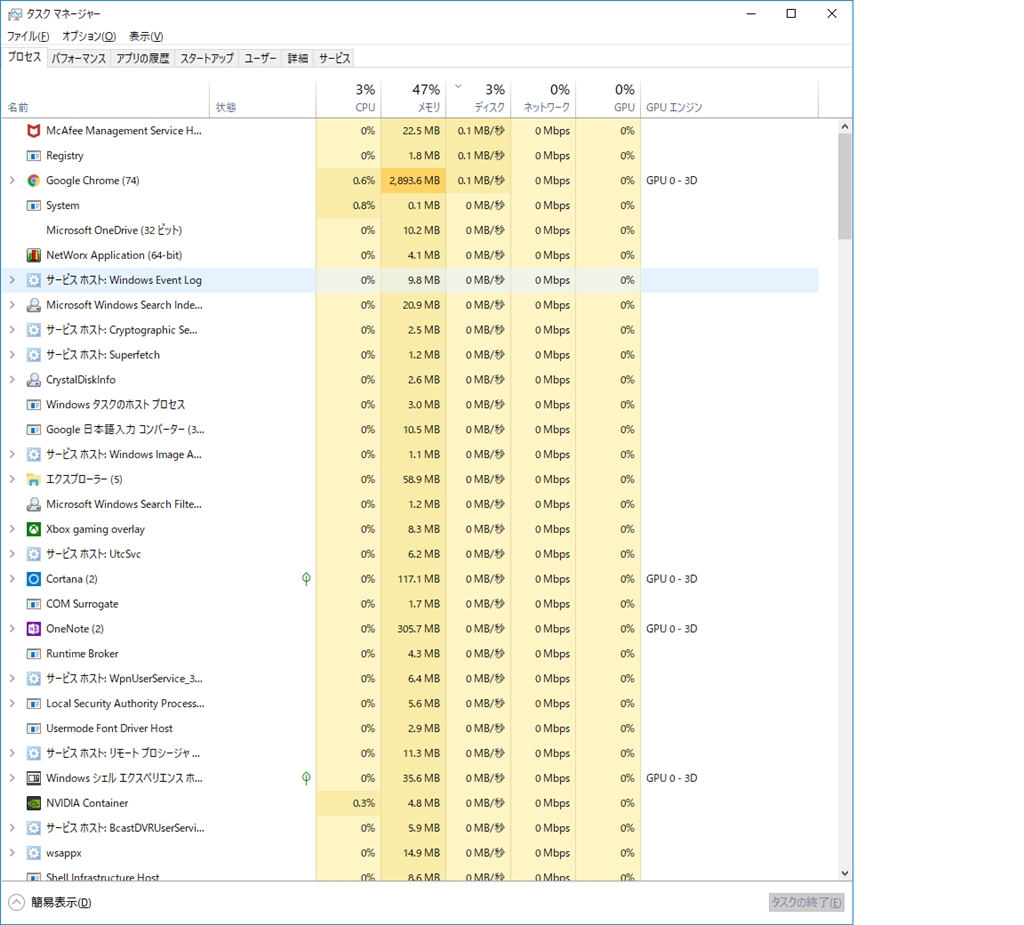Click the Cortana suspended leaf status icon
1024x925 pixels.
pos(306,579)
